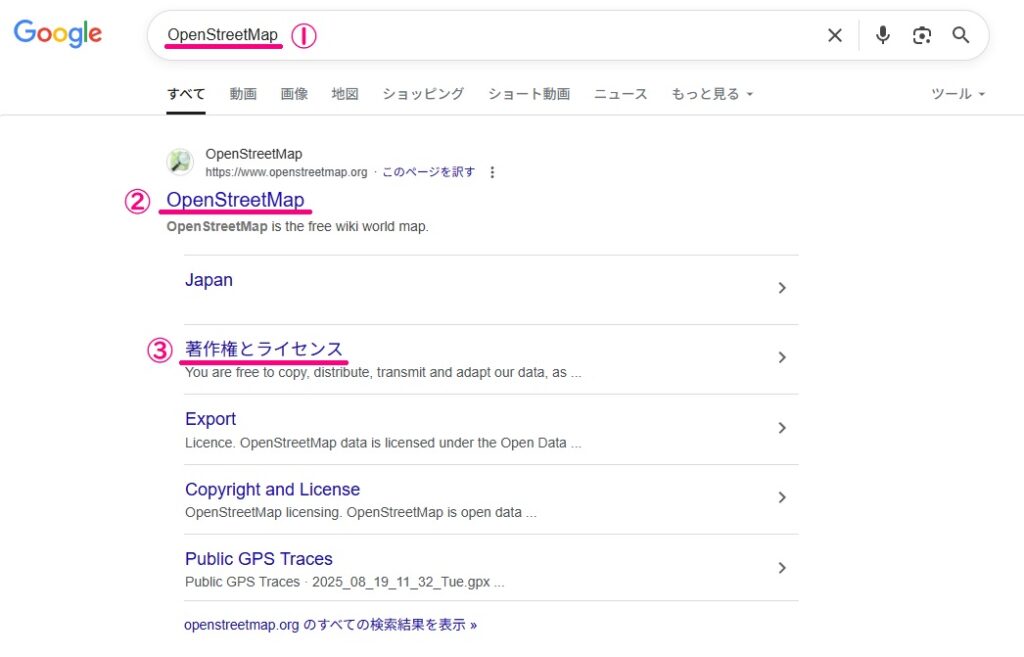This screenshot has width=1024, height=657.
Task: Open image search camera lens icon
Action: [x=921, y=35]
